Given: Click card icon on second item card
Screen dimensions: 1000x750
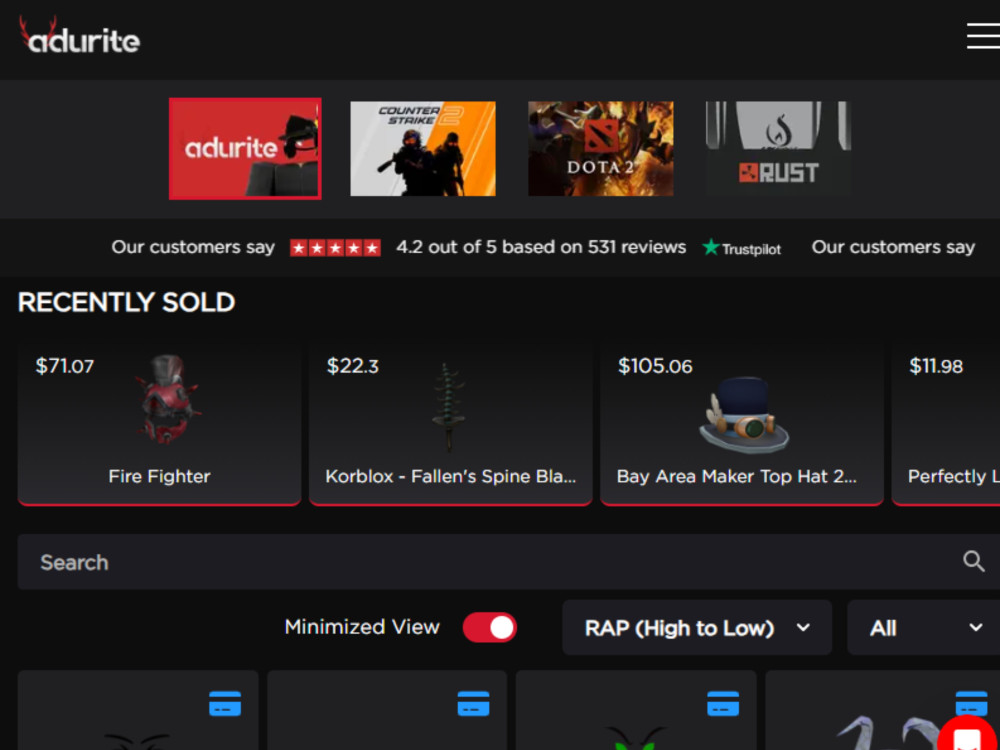Looking at the screenshot, I should (473, 703).
